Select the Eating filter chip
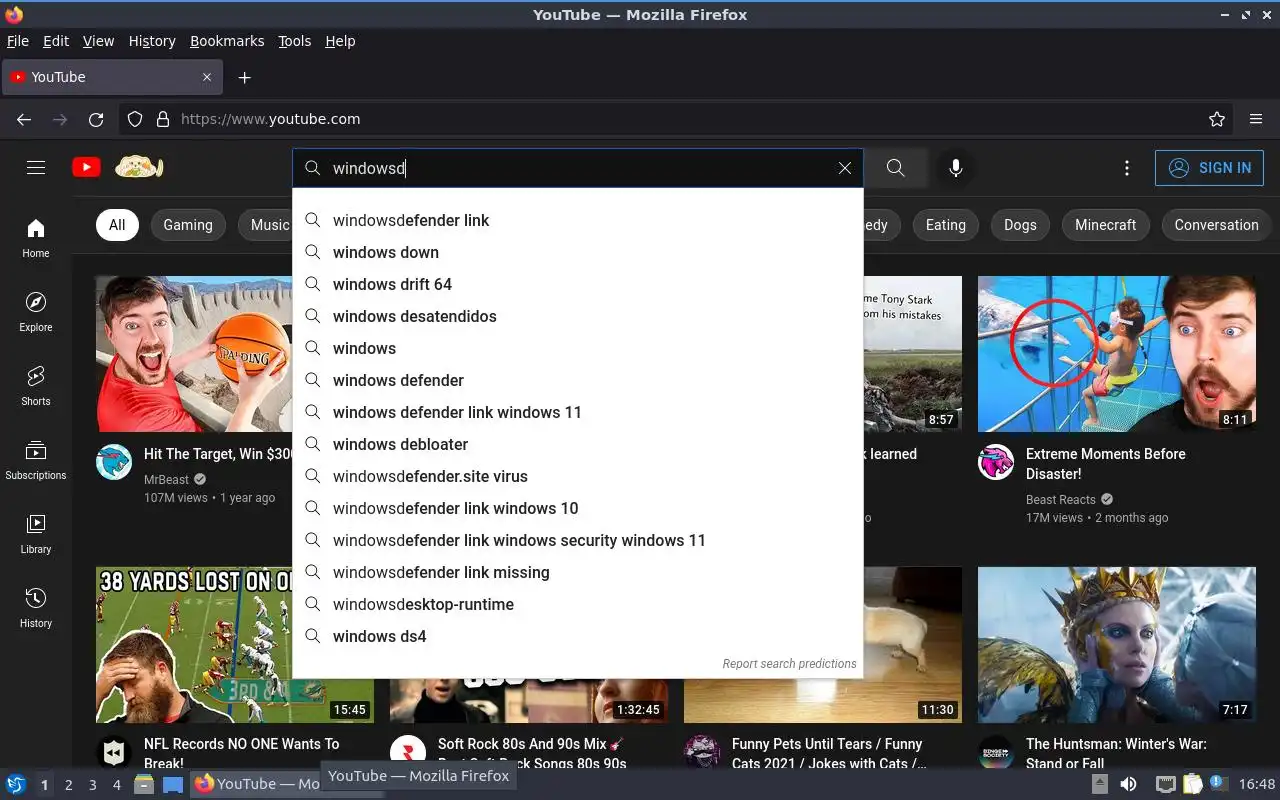The width and height of the screenshot is (1280, 800). point(945,225)
